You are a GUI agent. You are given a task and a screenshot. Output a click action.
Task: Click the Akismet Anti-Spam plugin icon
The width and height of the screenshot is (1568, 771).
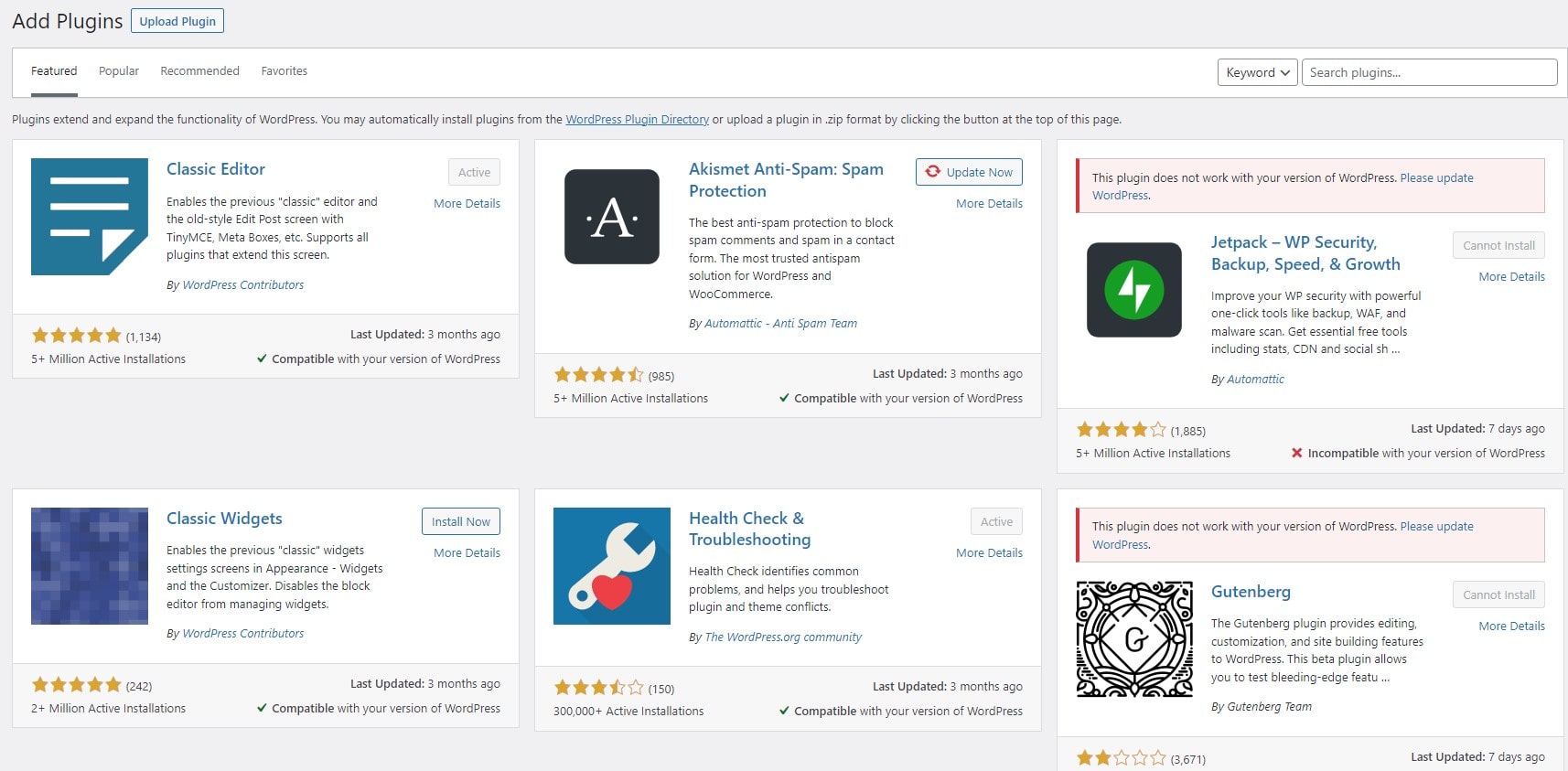(x=611, y=217)
